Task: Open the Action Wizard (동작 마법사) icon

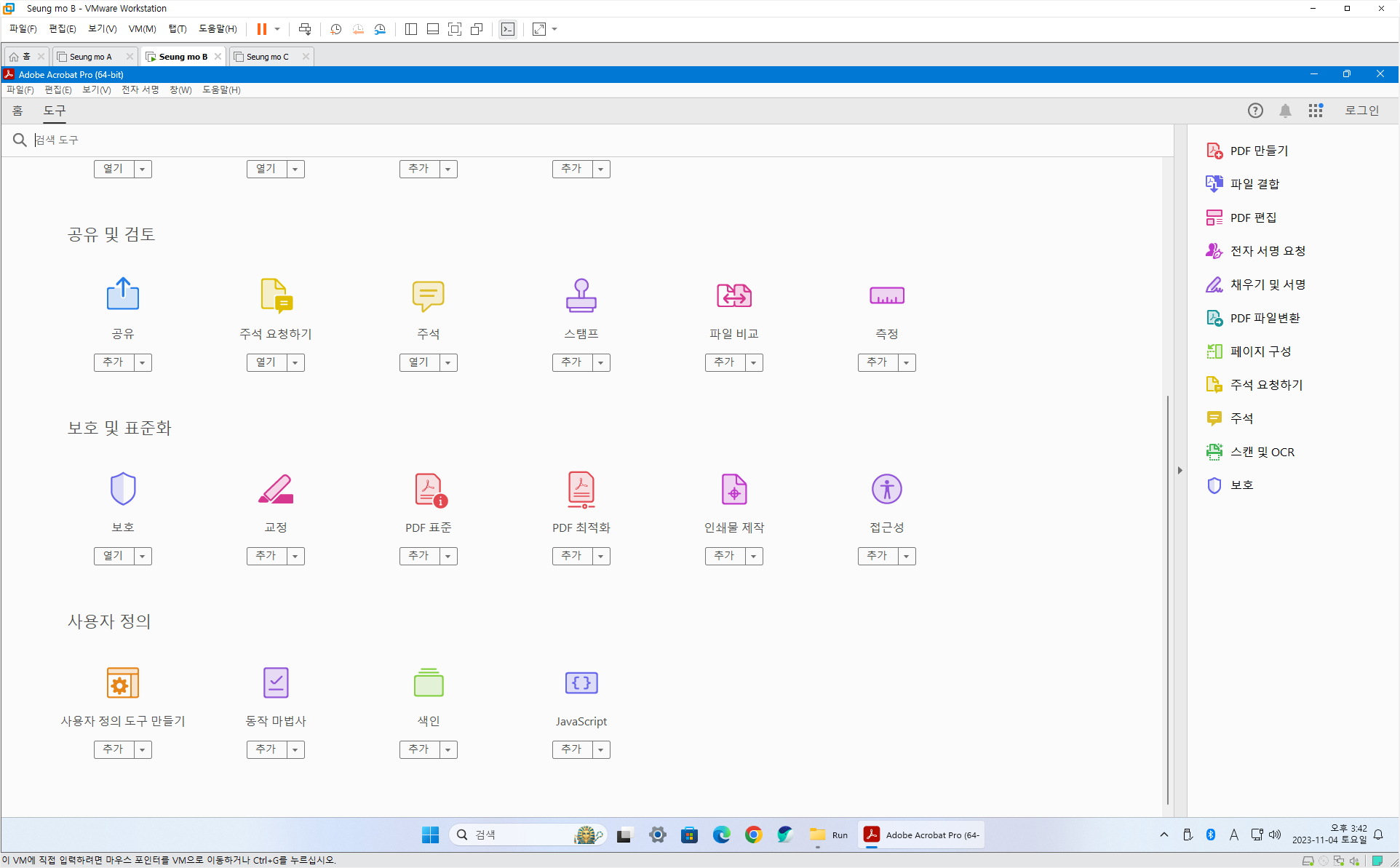Action: [275, 682]
